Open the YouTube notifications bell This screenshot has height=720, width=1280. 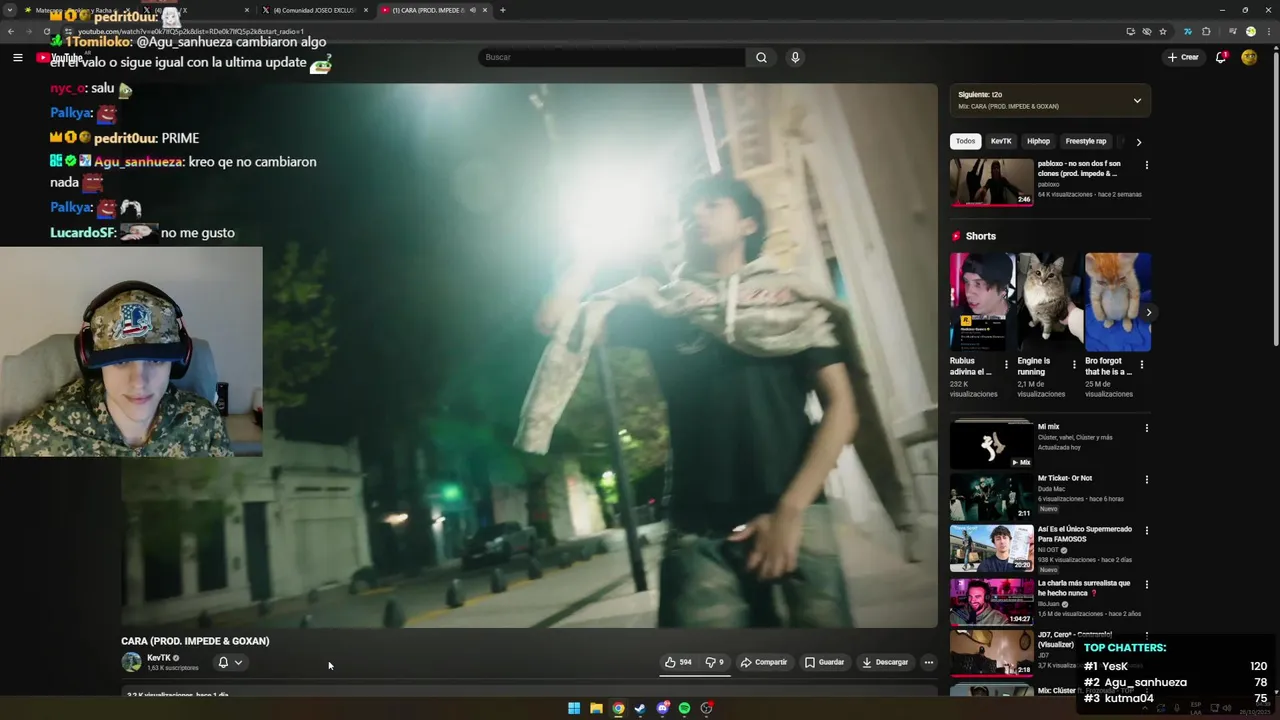pyautogui.click(x=1221, y=57)
